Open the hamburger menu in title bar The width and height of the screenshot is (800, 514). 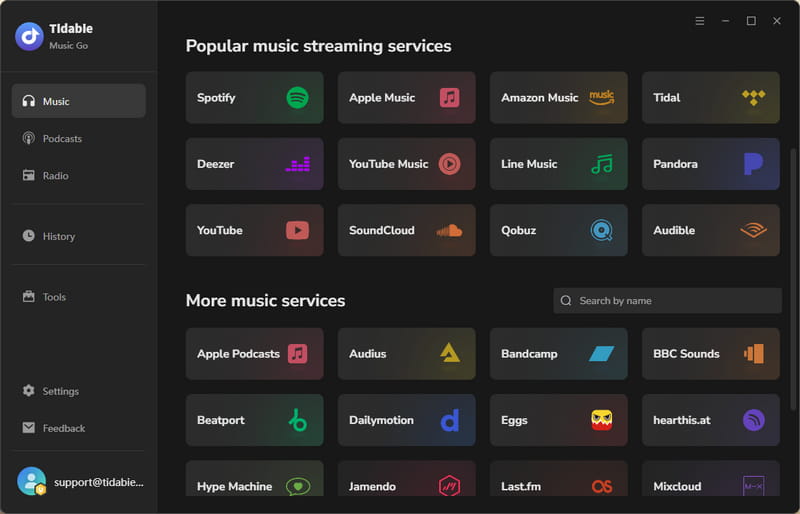[x=700, y=21]
